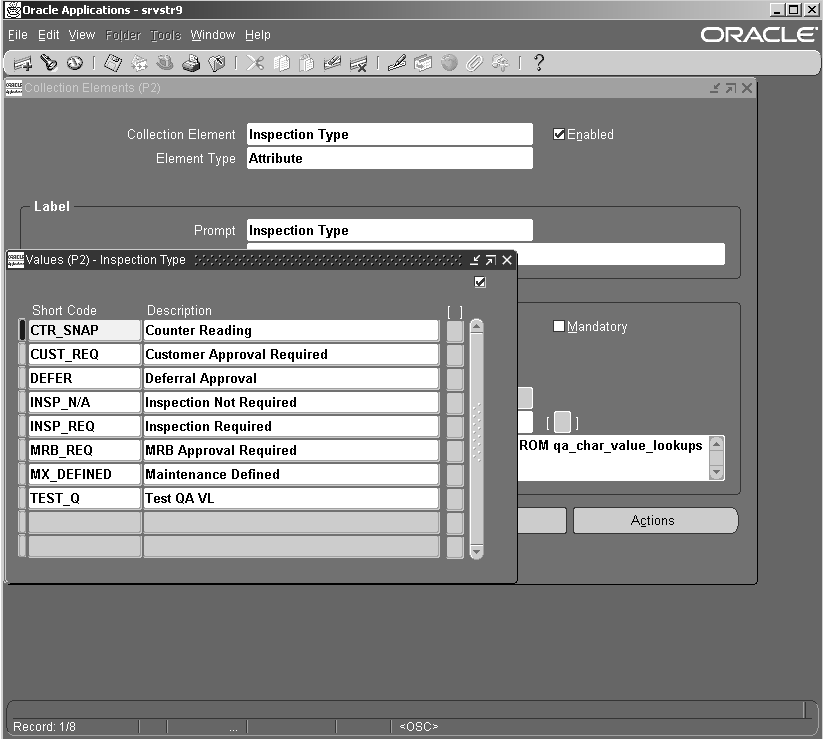Screen dimensions: 823x739
Task: Open the File menu
Action: 18,35
